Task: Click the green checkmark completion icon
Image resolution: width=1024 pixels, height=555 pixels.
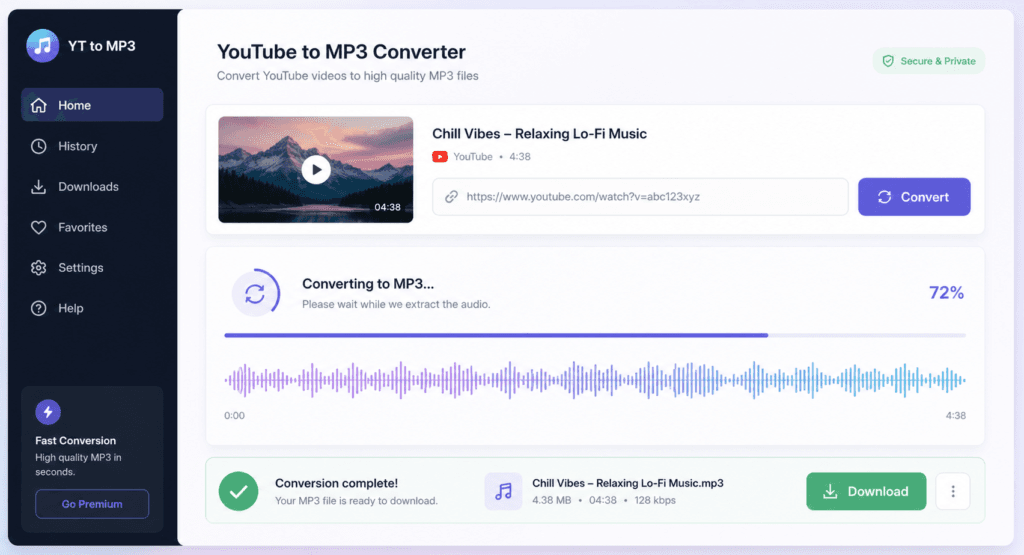Action: coord(238,491)
